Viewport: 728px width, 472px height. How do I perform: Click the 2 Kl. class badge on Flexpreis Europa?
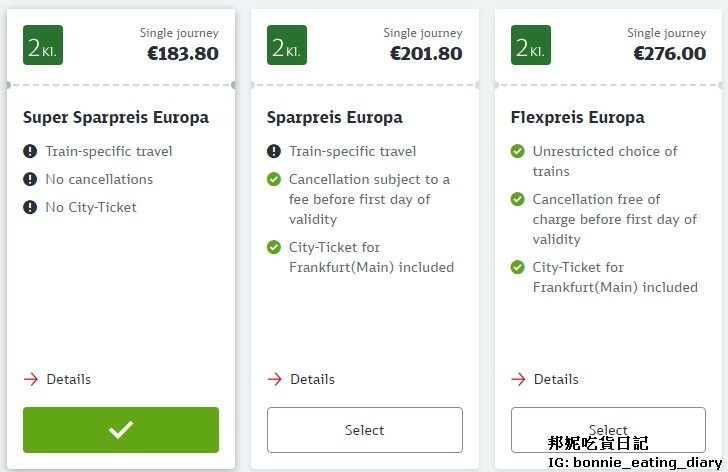coord(530,46)
